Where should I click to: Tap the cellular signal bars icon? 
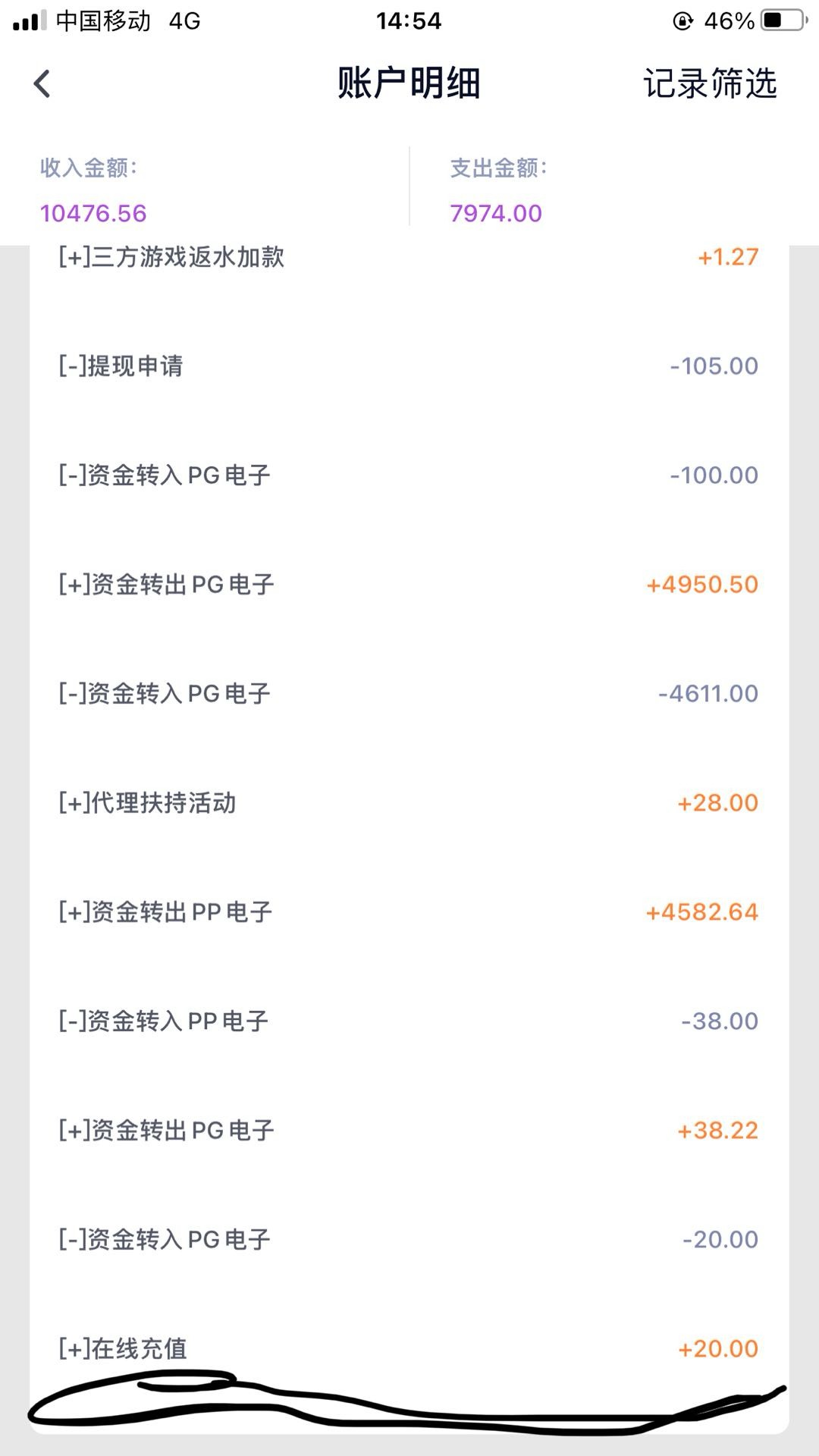click(x=29, y=20)
